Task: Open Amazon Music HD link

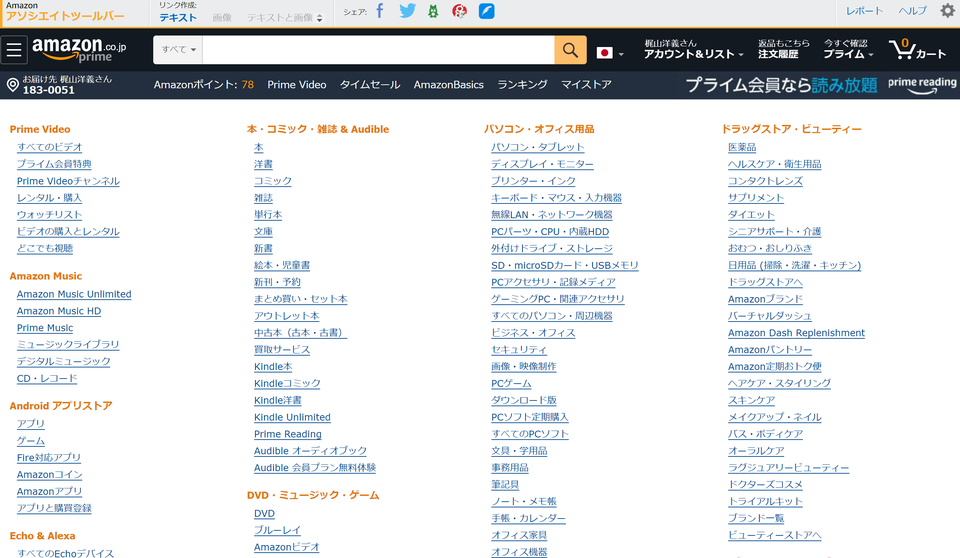Action: point(59,311)
